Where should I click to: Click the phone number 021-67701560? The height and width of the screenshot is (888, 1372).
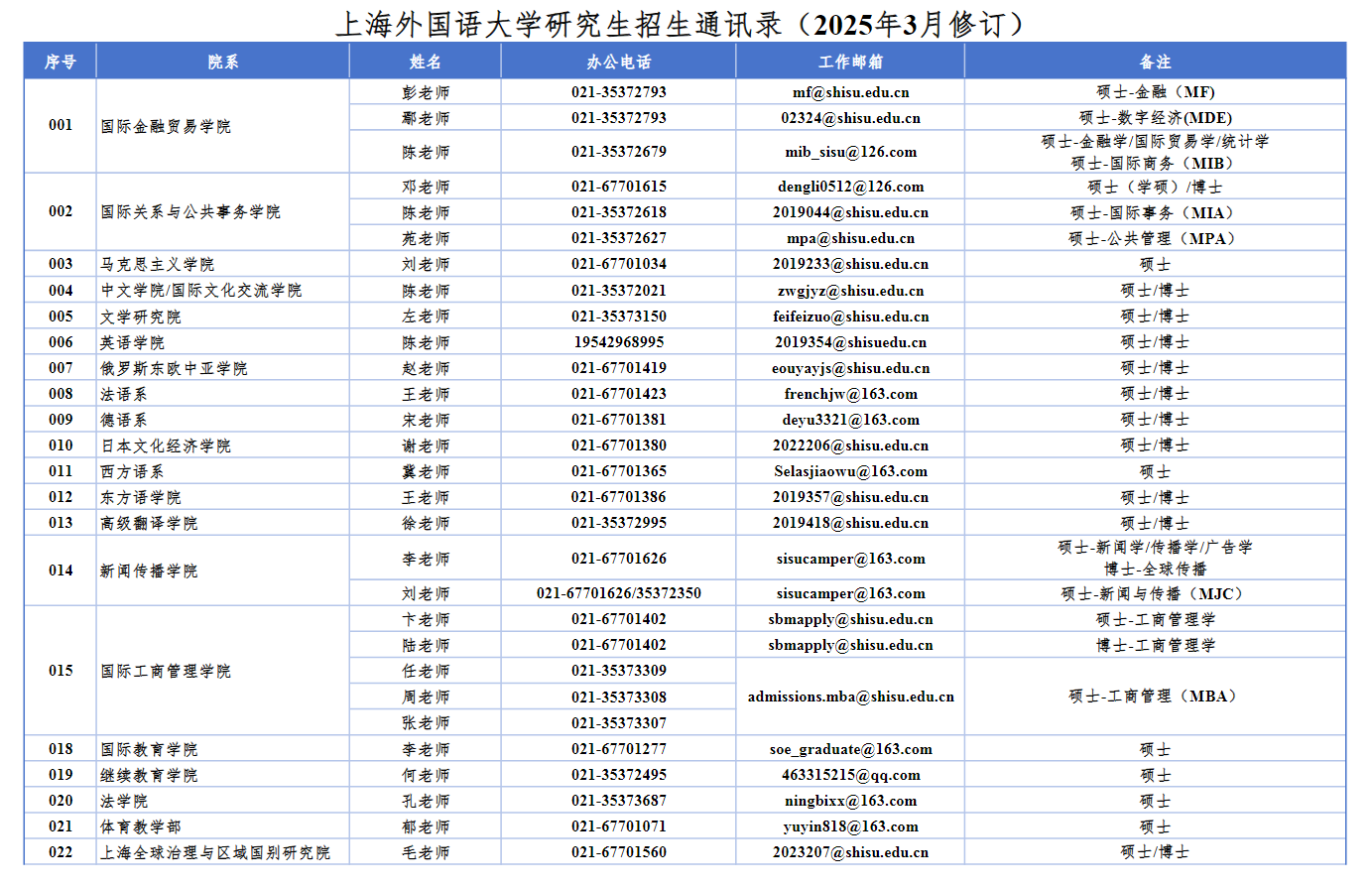pyautogui.click(x=618, y=852)
